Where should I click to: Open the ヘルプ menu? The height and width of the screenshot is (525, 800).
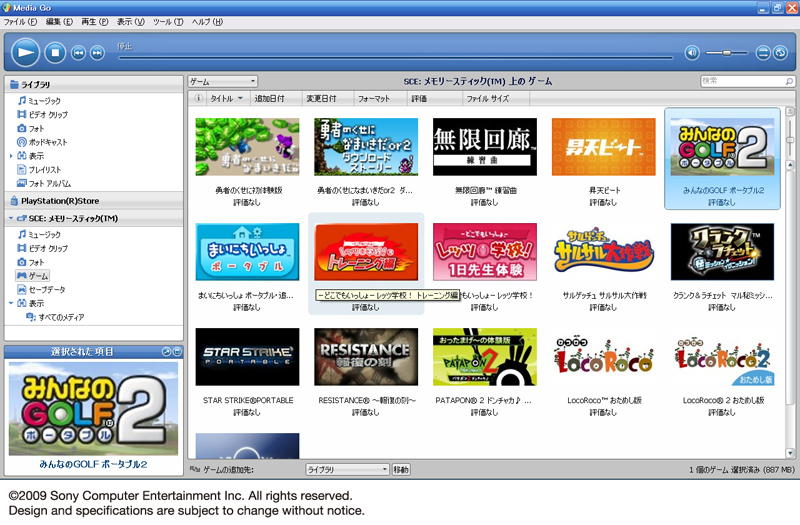pyautogui.click(x=207, y=22)
